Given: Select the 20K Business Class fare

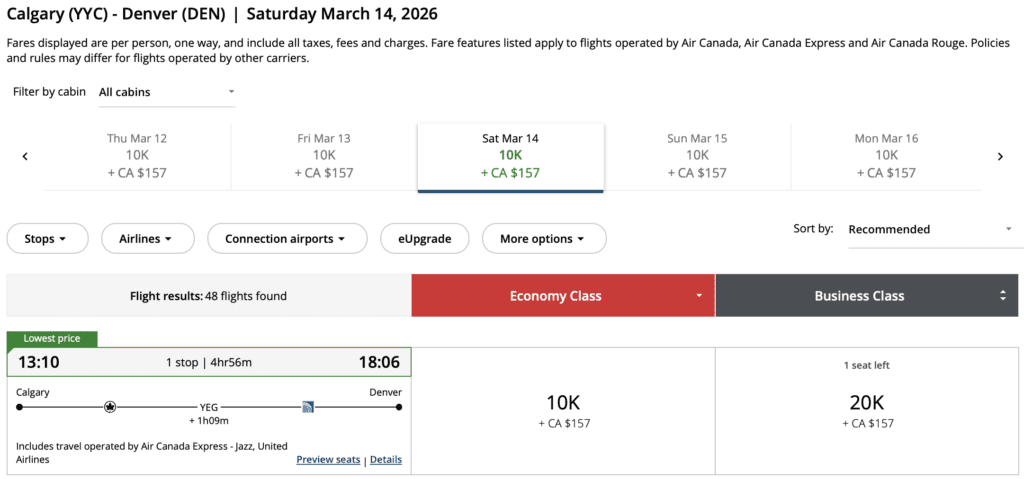Looking at the screenshot, I should coord(867,410).
